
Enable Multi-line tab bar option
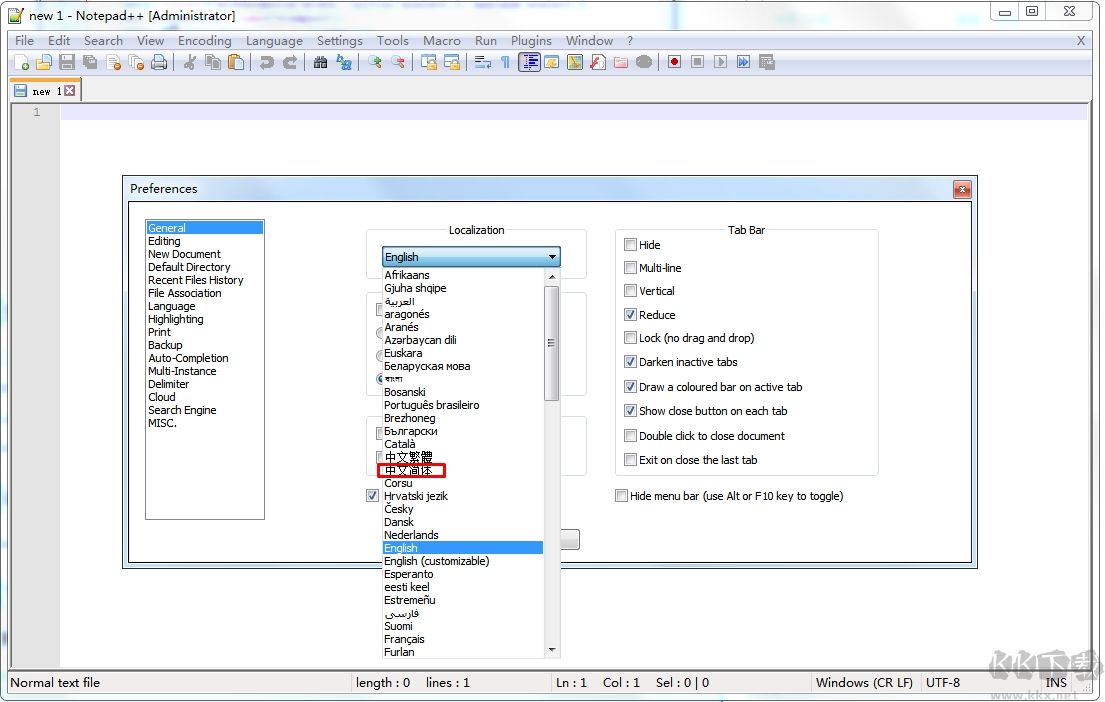pyautogui.click(x=630, y=268)
